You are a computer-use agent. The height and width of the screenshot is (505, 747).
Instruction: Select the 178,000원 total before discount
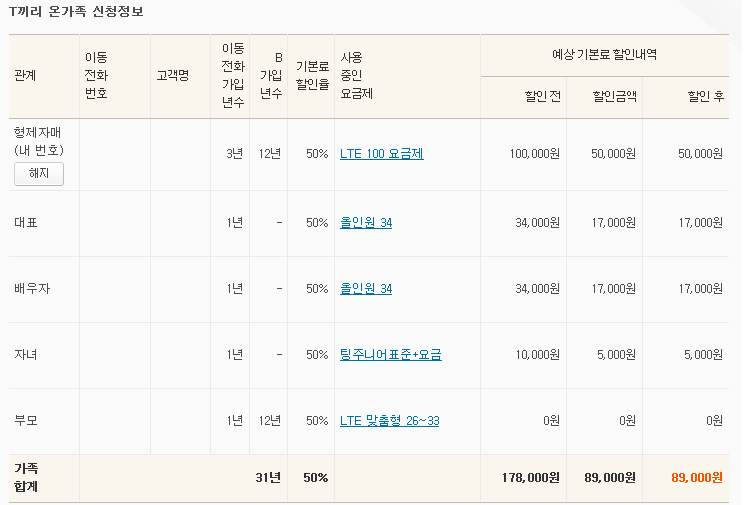click(x=531, y=477)
